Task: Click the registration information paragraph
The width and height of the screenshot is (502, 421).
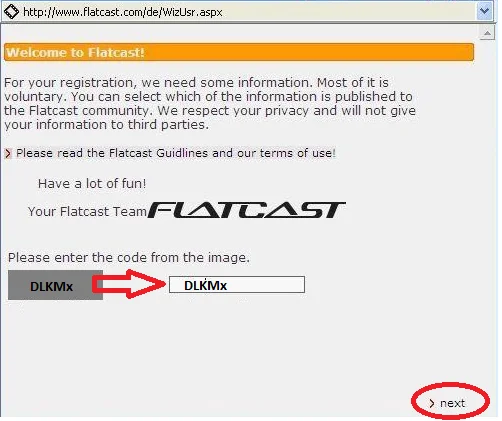Action: 210,104
